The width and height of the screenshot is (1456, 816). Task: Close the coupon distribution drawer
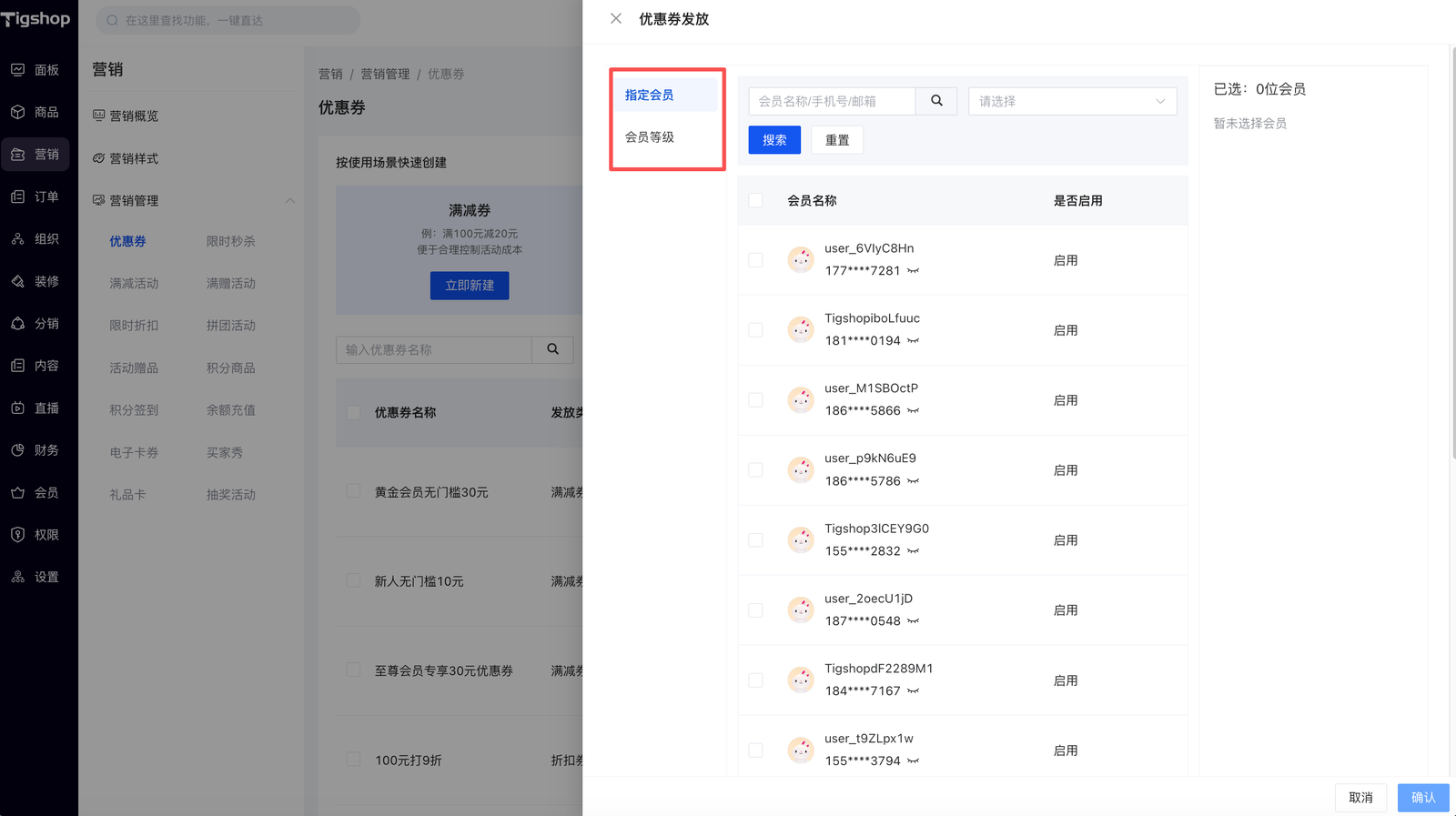click(x=616, y=19)
